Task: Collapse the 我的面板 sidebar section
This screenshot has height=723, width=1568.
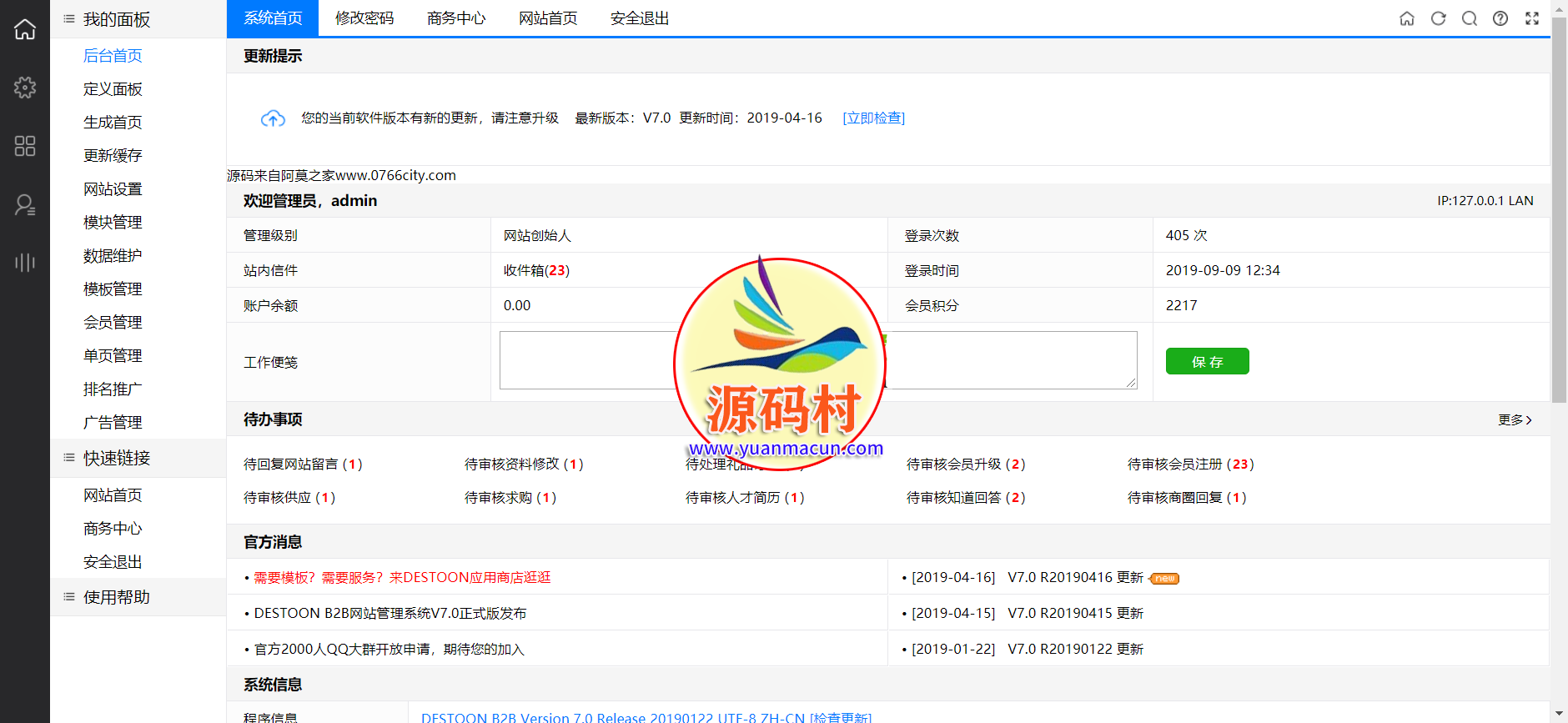Action: coord(117,19)
